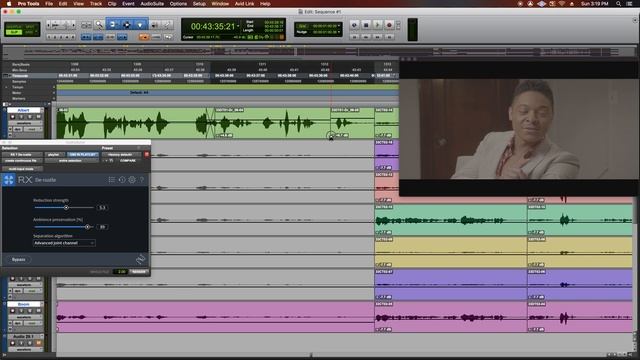Open Albert track view selector waveform
This screenshot has height=360, width=640.
click(24, 123)
